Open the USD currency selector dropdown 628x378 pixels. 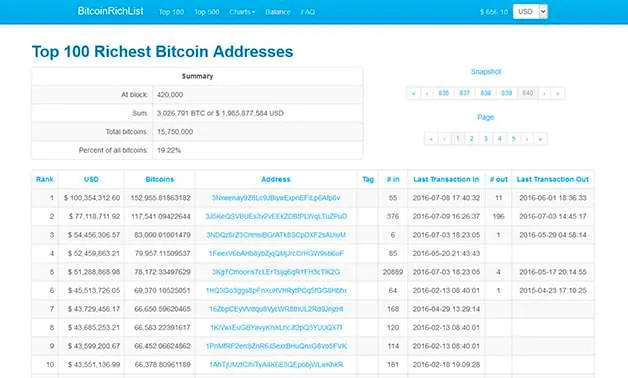coord(530,12)
